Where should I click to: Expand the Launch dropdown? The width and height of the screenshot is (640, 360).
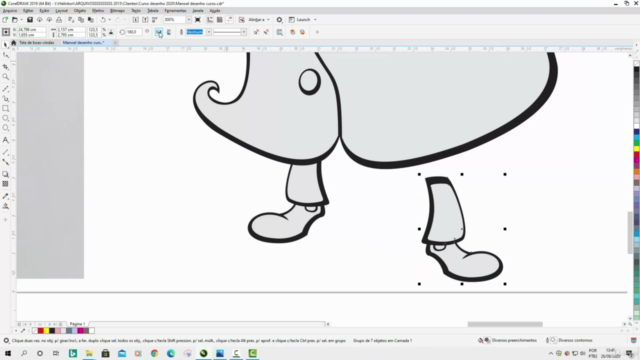click(x=315, y=20)
